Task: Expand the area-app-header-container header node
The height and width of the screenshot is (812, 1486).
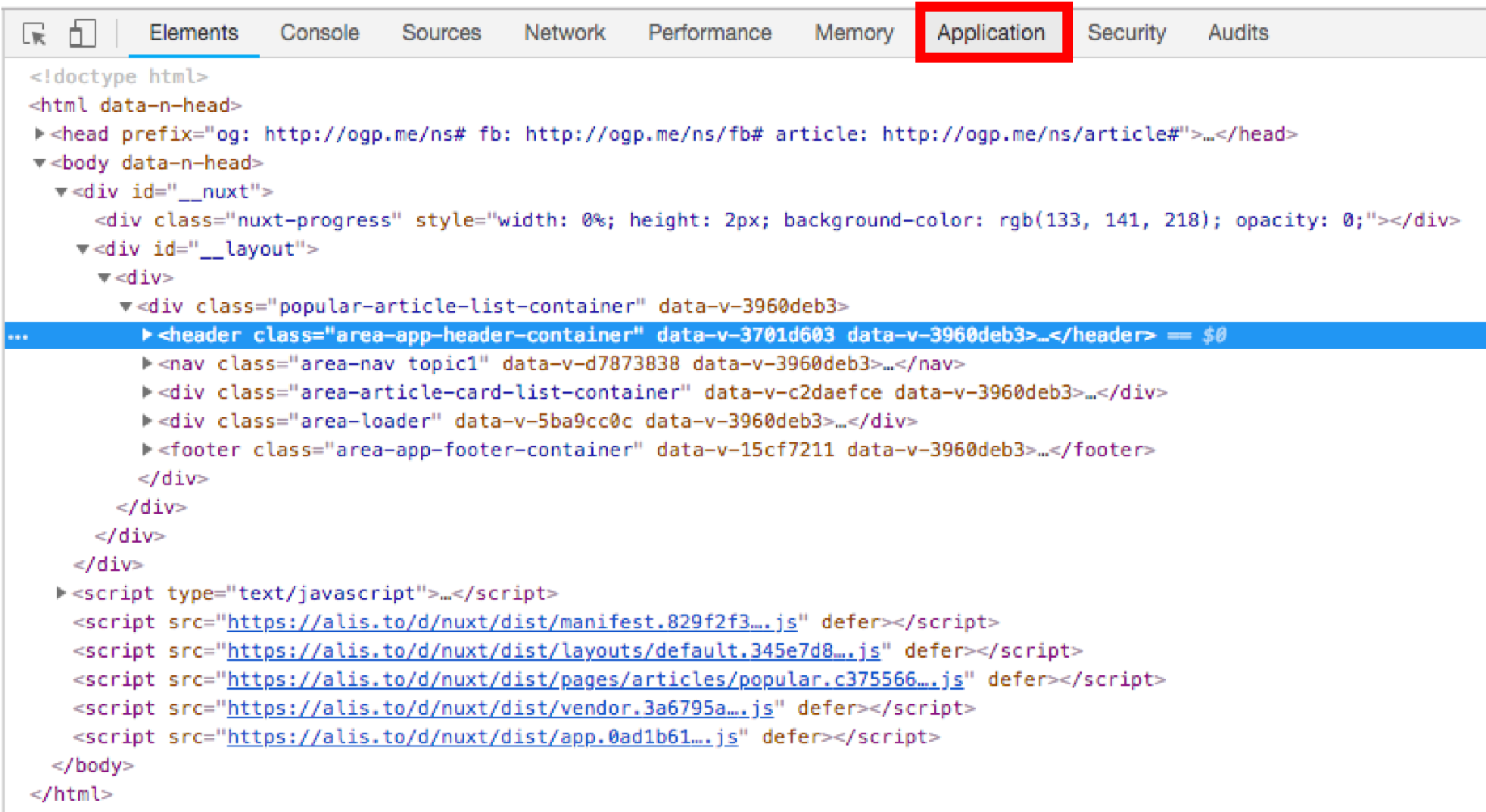Action: [146, 335]
